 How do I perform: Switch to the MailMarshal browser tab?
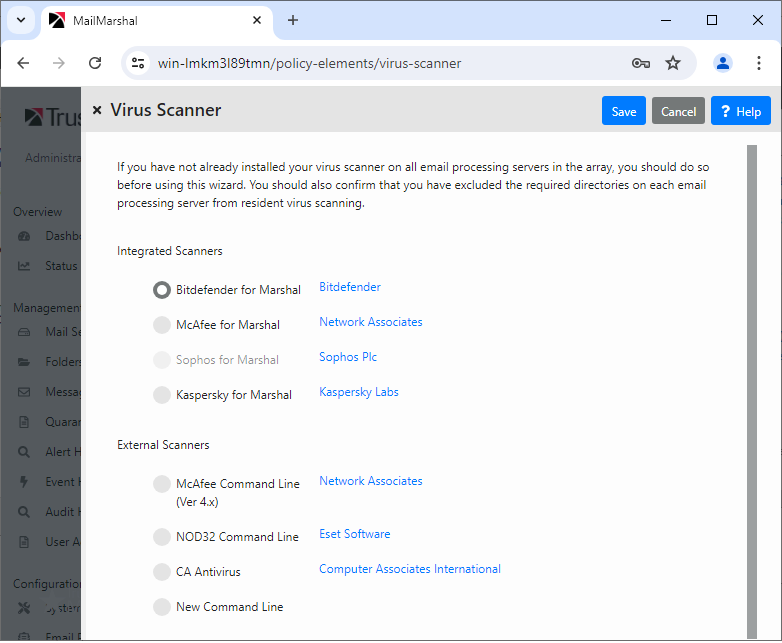tap(150, 20)
